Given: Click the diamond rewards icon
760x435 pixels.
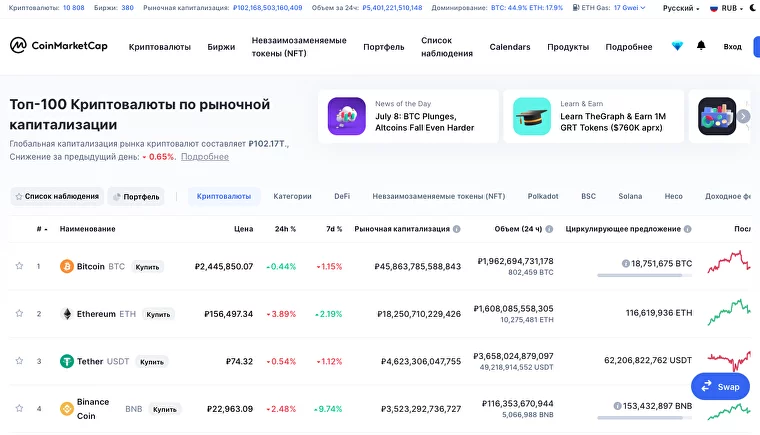Looking at the screenshot, I should tap(677, 46).
